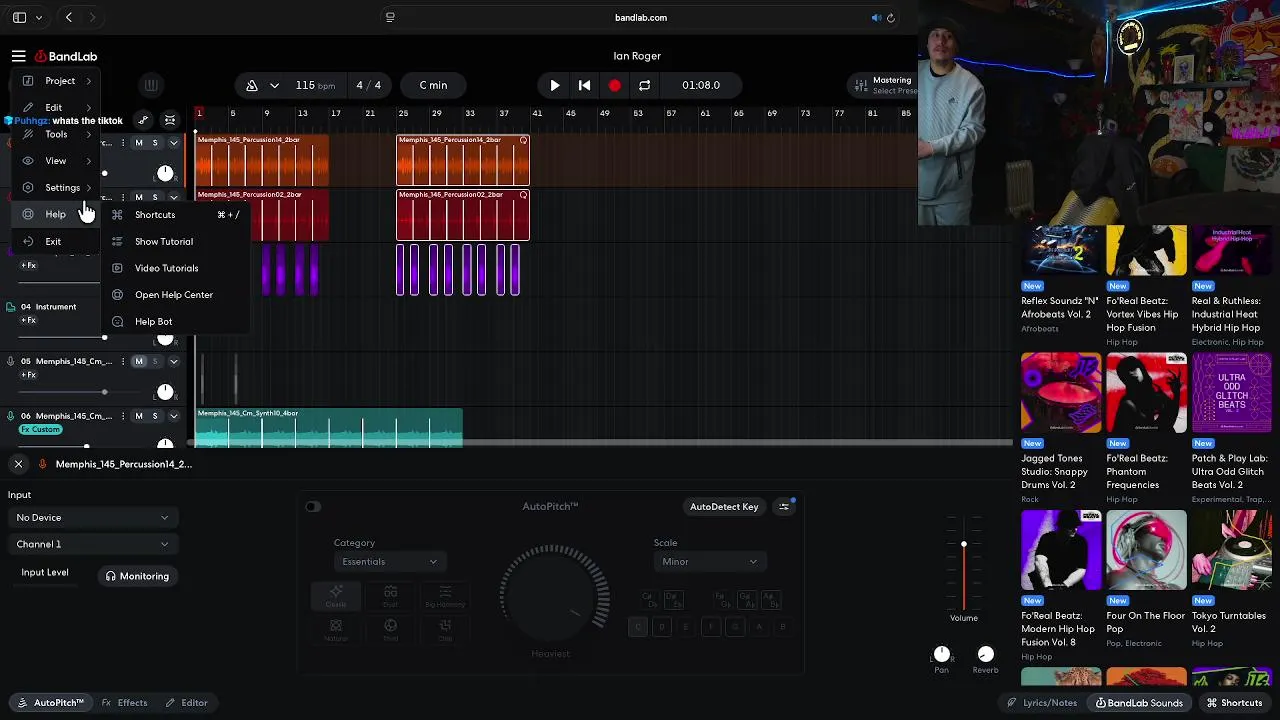Return to start with skip-back button
This screenshot has height=720, width=1280.
pyautogui.click(x=585, y=85)
